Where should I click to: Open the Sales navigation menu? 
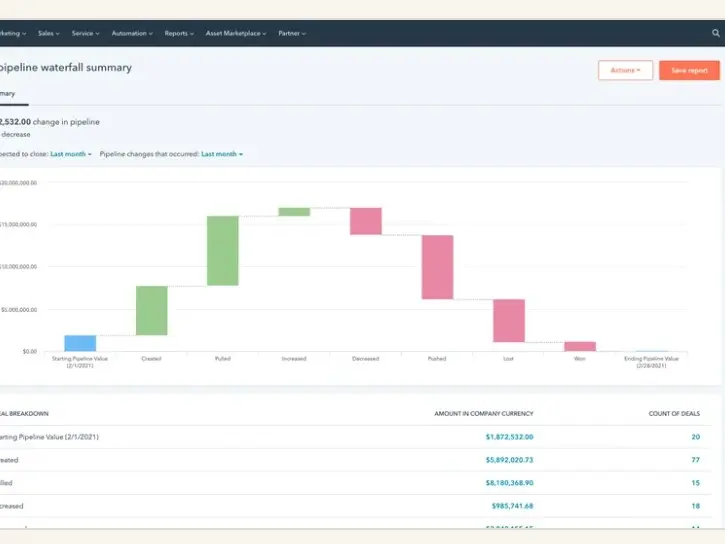(x=48, y=33)
